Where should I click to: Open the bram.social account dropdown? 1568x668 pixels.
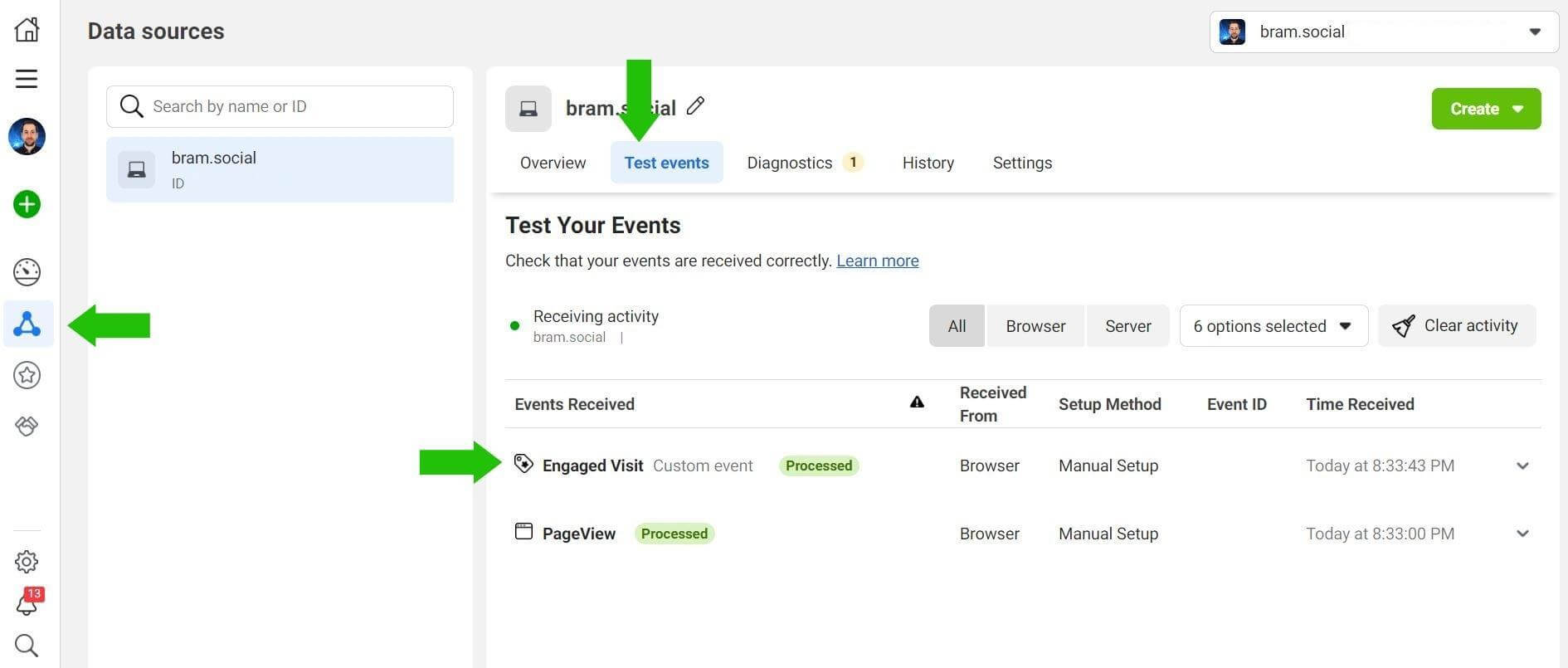[1383, 32]
